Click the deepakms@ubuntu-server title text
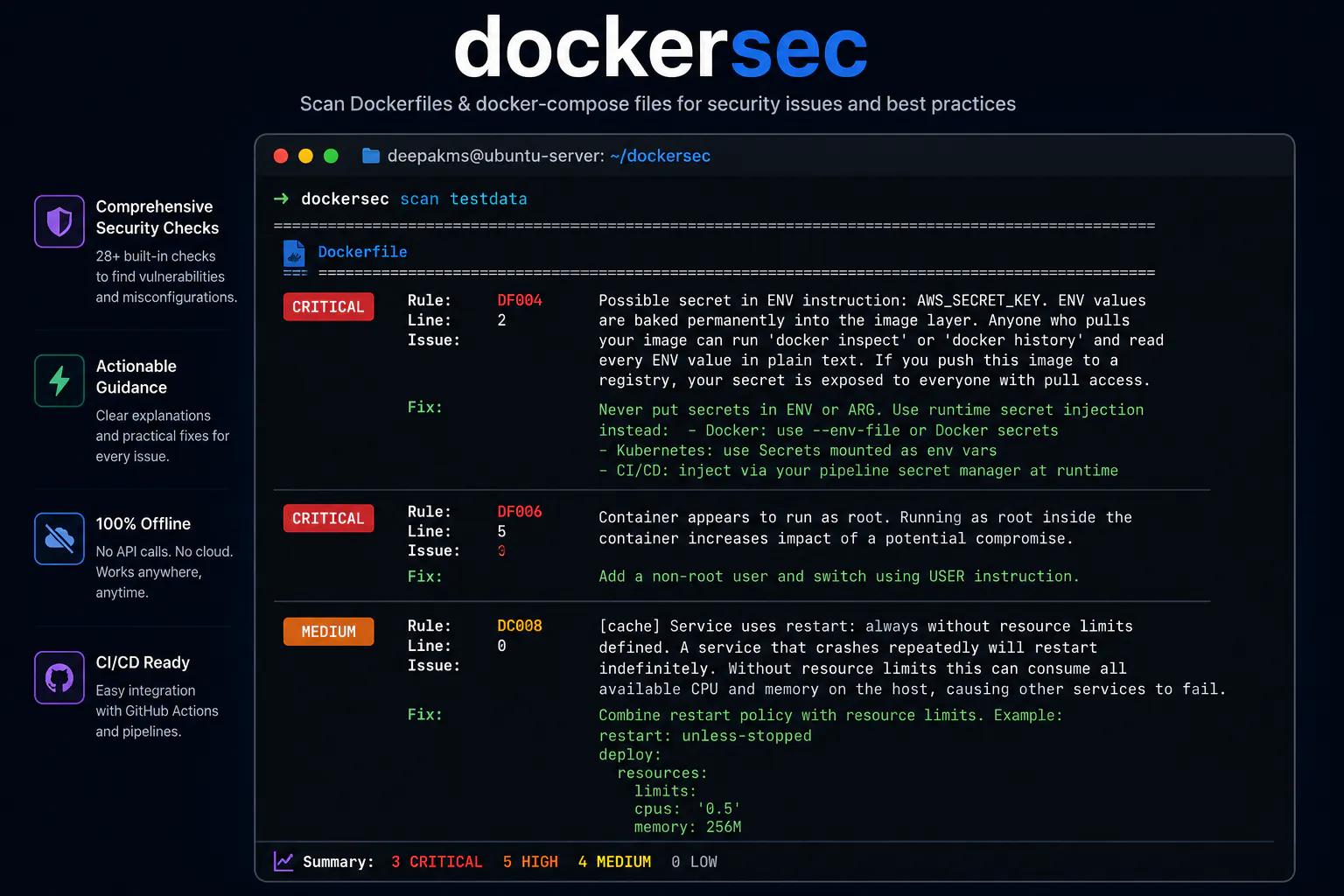Image resolution: width=1344 pixels, height=896 pixels. (x=495, y=156)
